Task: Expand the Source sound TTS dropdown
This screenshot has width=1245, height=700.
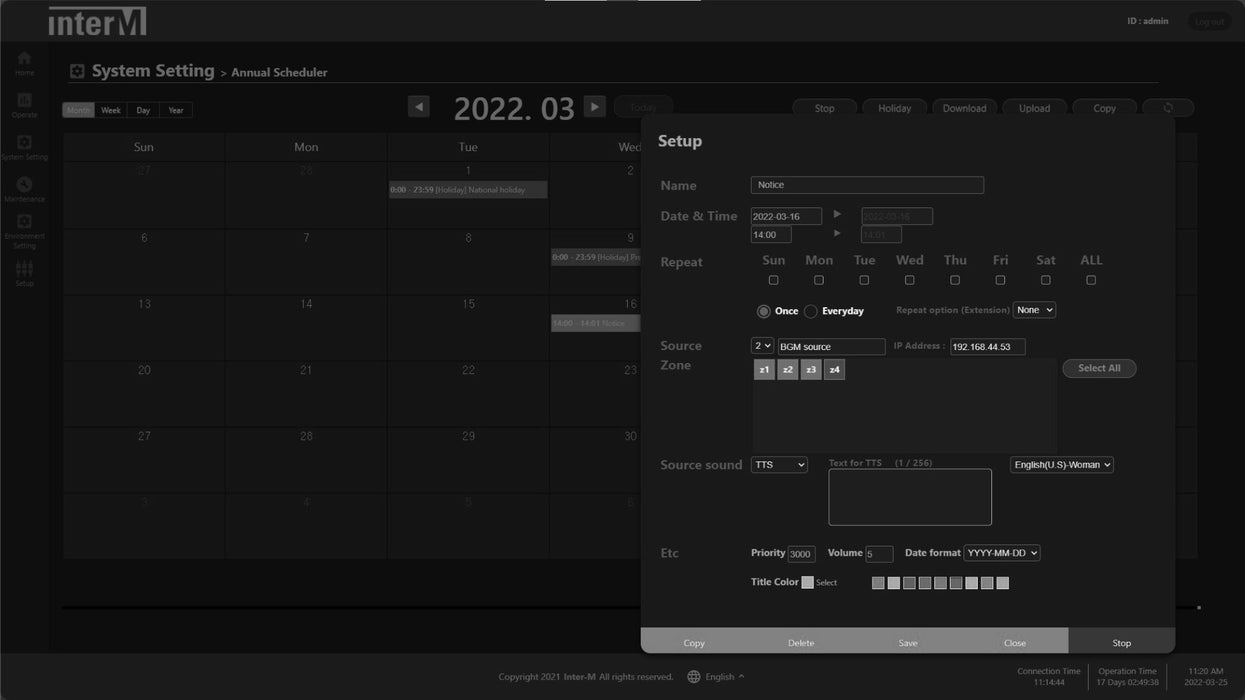Action: click(779, 465)
